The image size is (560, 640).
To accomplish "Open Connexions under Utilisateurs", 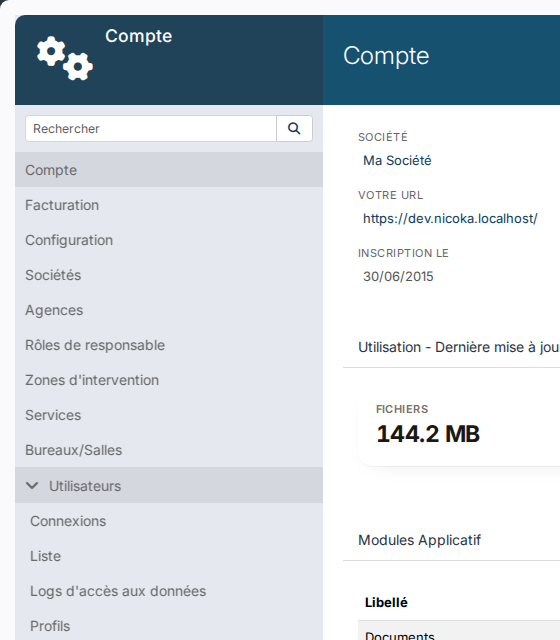I will click(169, 521).
